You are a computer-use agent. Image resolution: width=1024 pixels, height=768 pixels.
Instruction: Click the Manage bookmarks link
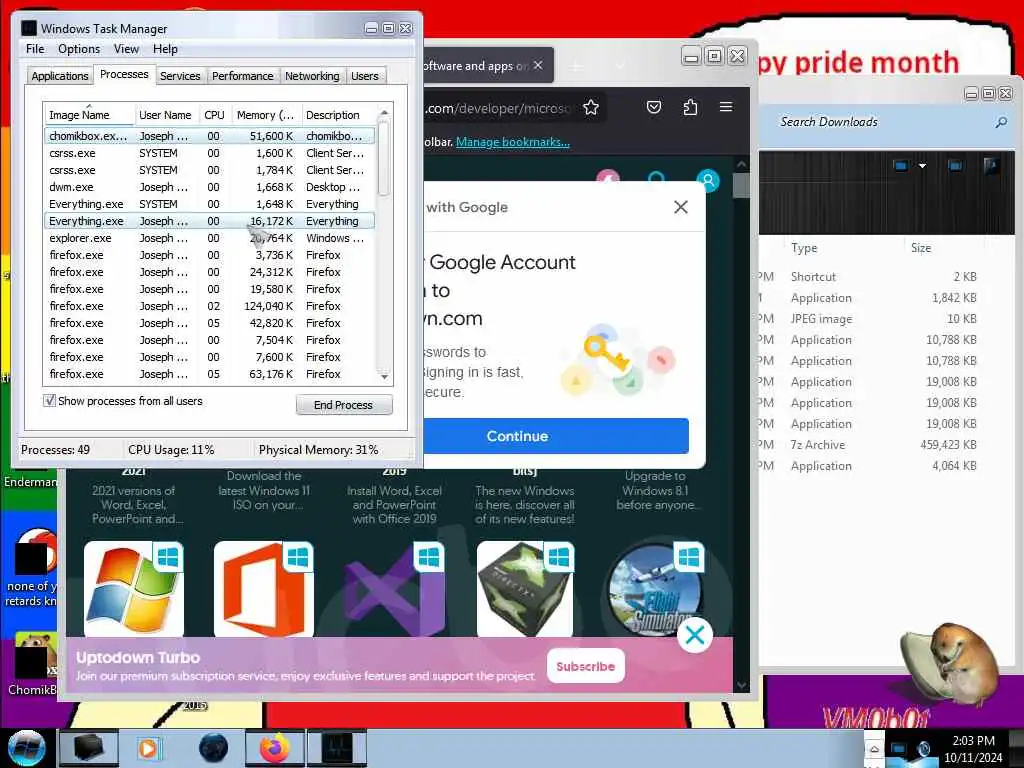pyautogui.click(x=513, y=142)
